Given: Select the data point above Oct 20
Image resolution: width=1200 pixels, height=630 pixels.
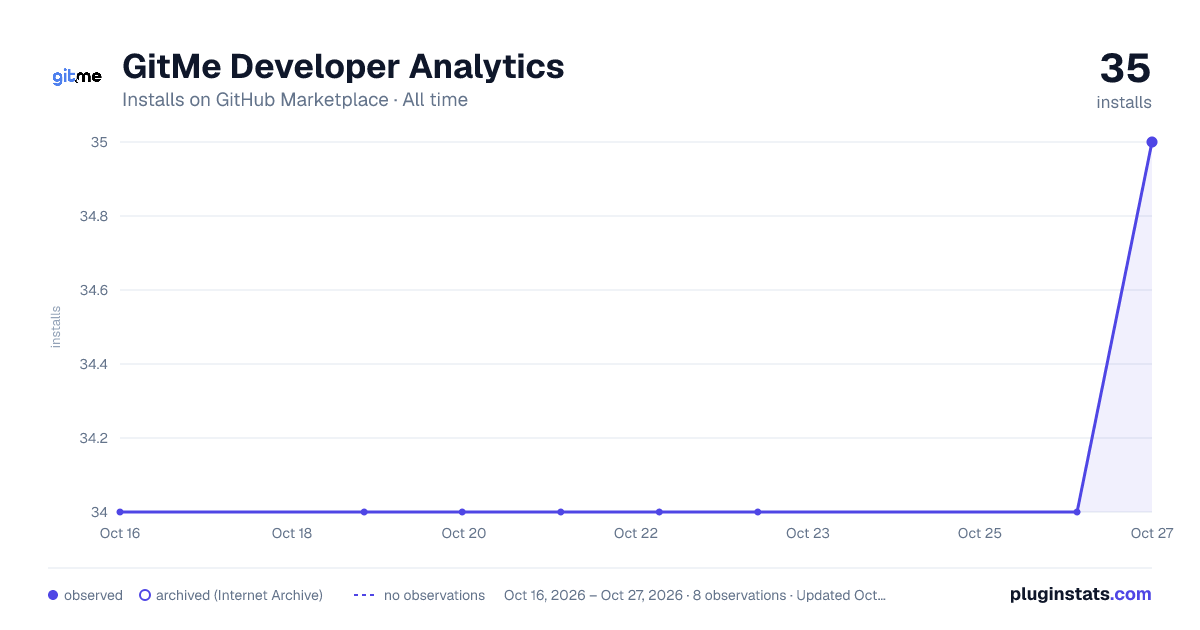Looking at the screenshot, I should coord(462,512).
